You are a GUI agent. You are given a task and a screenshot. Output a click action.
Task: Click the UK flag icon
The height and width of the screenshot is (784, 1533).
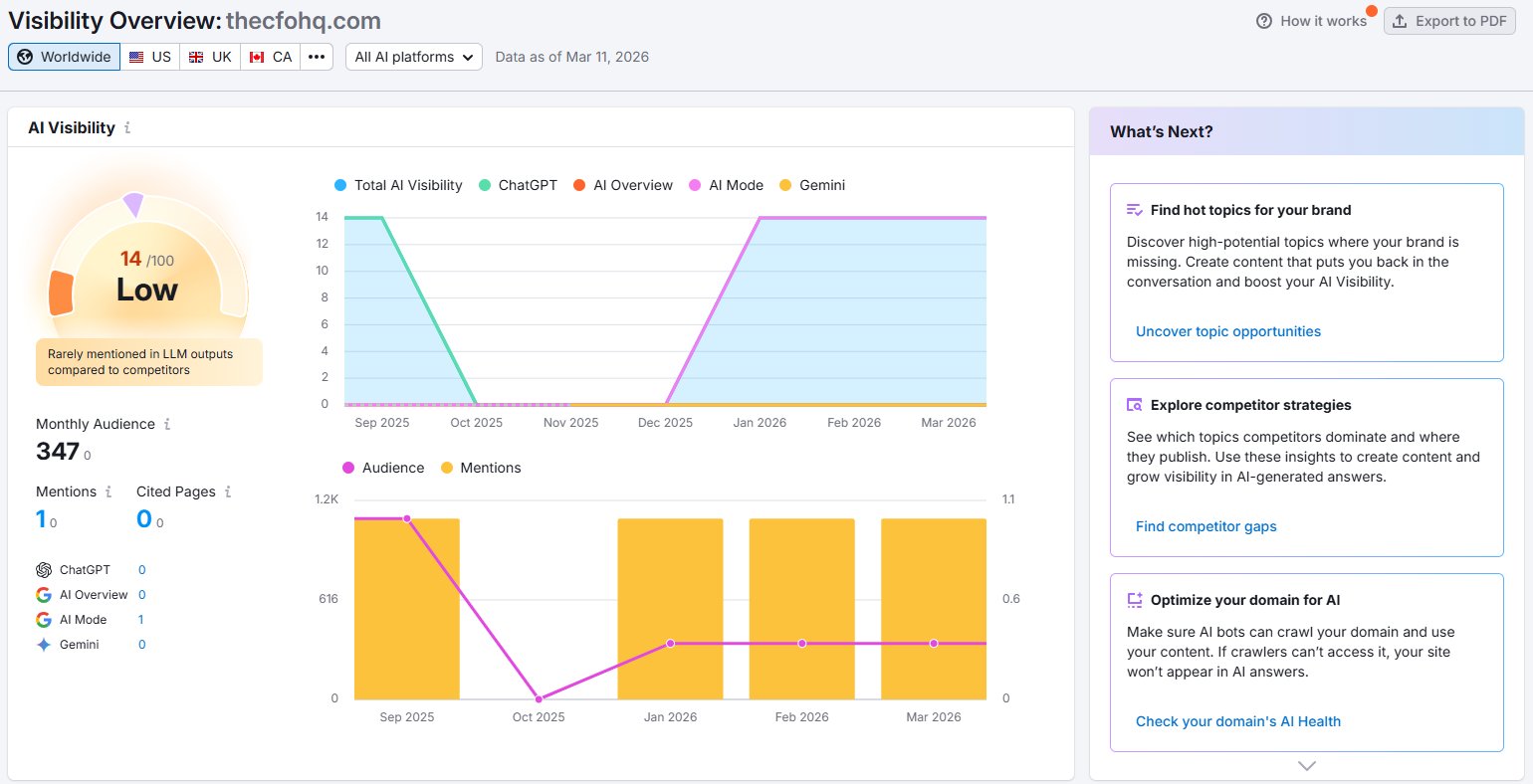coord(196,57)
